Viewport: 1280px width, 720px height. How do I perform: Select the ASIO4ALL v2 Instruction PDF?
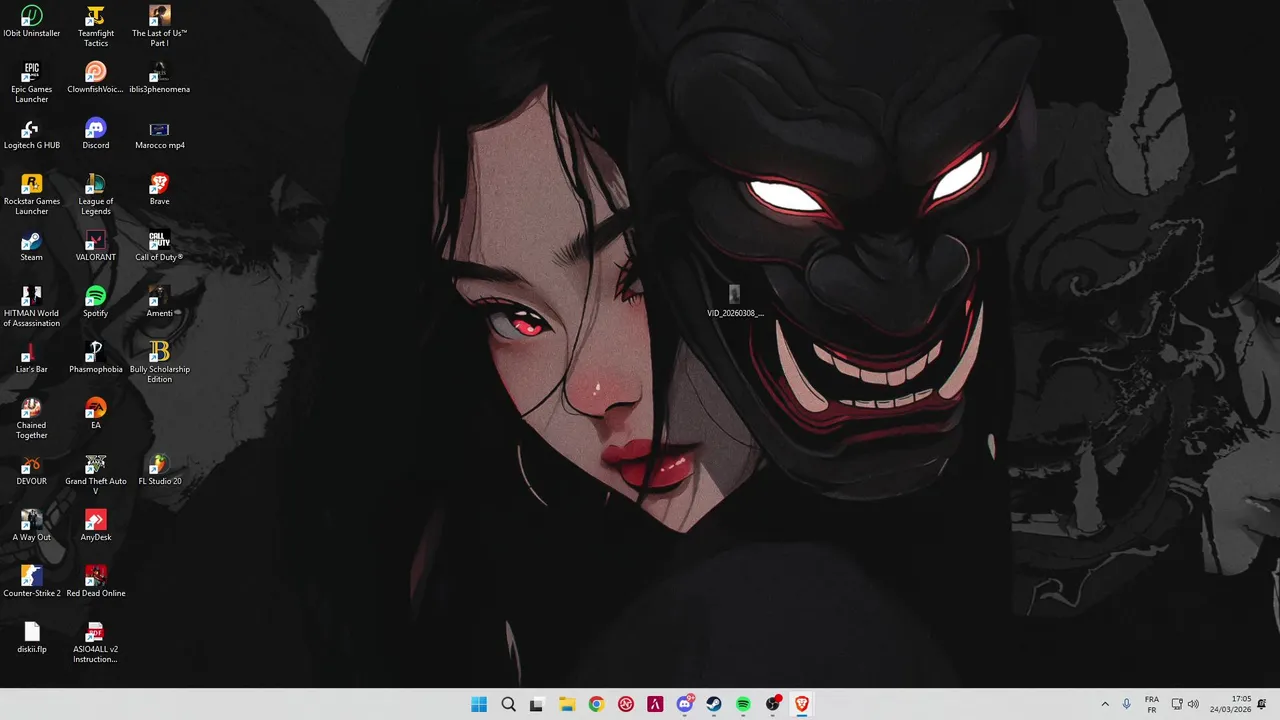tap(96, 643)
